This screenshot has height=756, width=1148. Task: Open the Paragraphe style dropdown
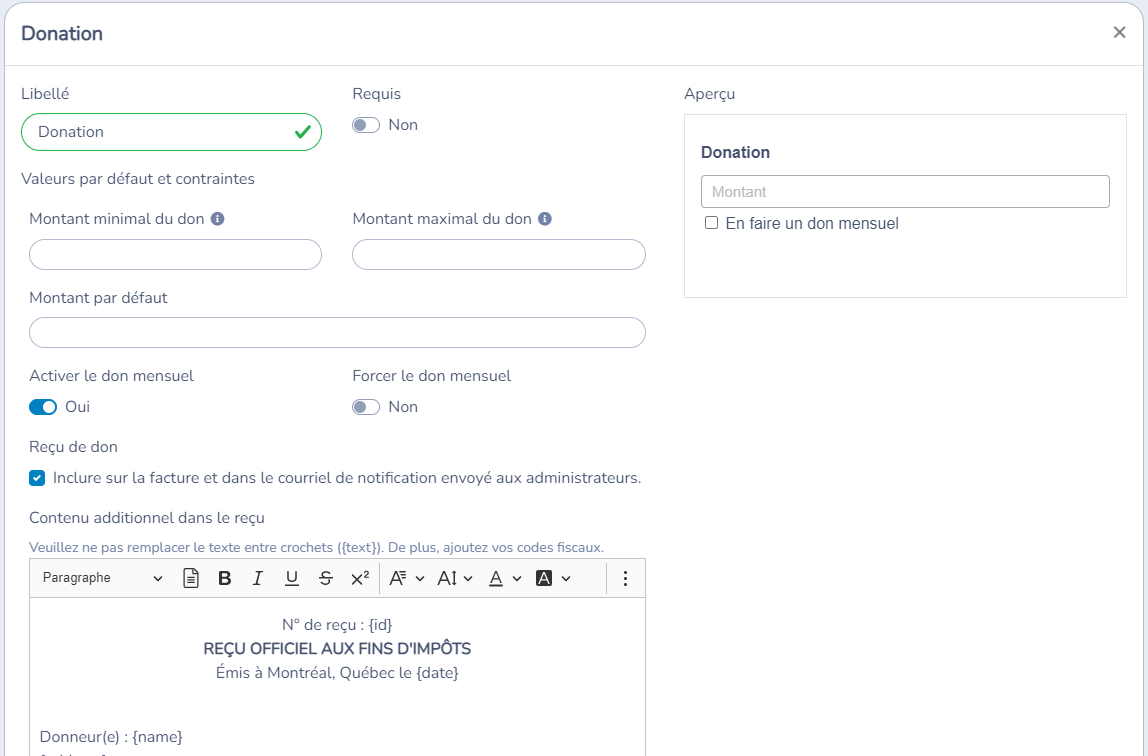pyautogui.click(x=102, y=578)
